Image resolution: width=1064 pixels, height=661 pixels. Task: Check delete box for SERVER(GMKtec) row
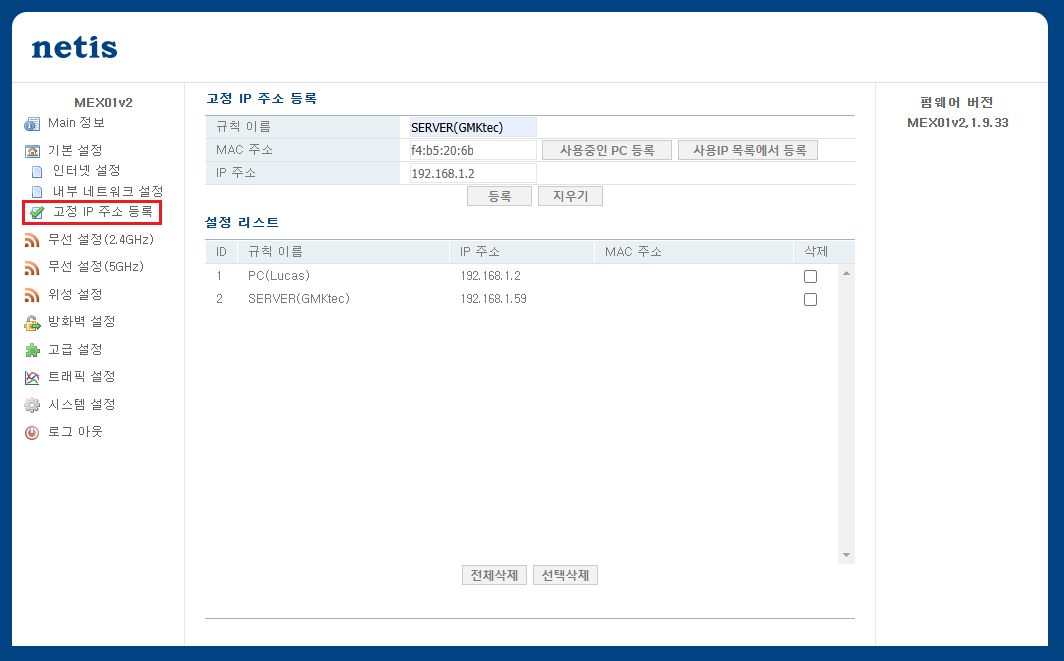pos(810,299)
